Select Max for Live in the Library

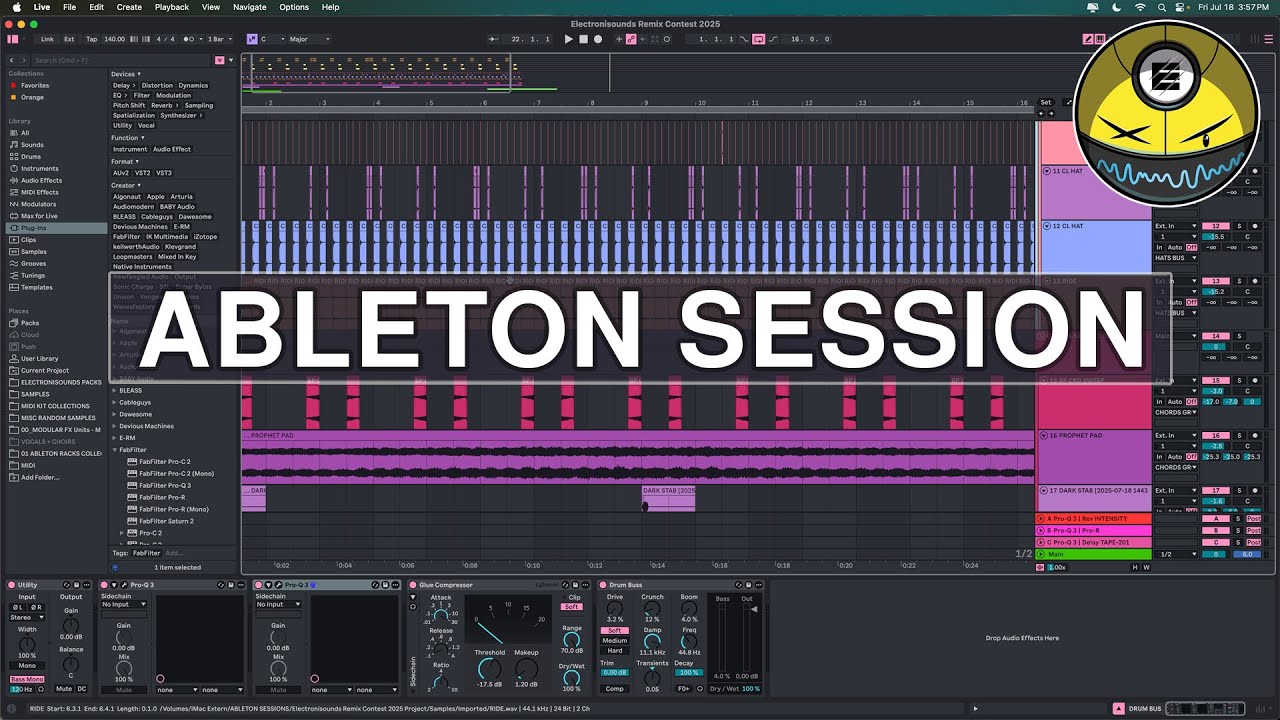(x=39, y=216)
